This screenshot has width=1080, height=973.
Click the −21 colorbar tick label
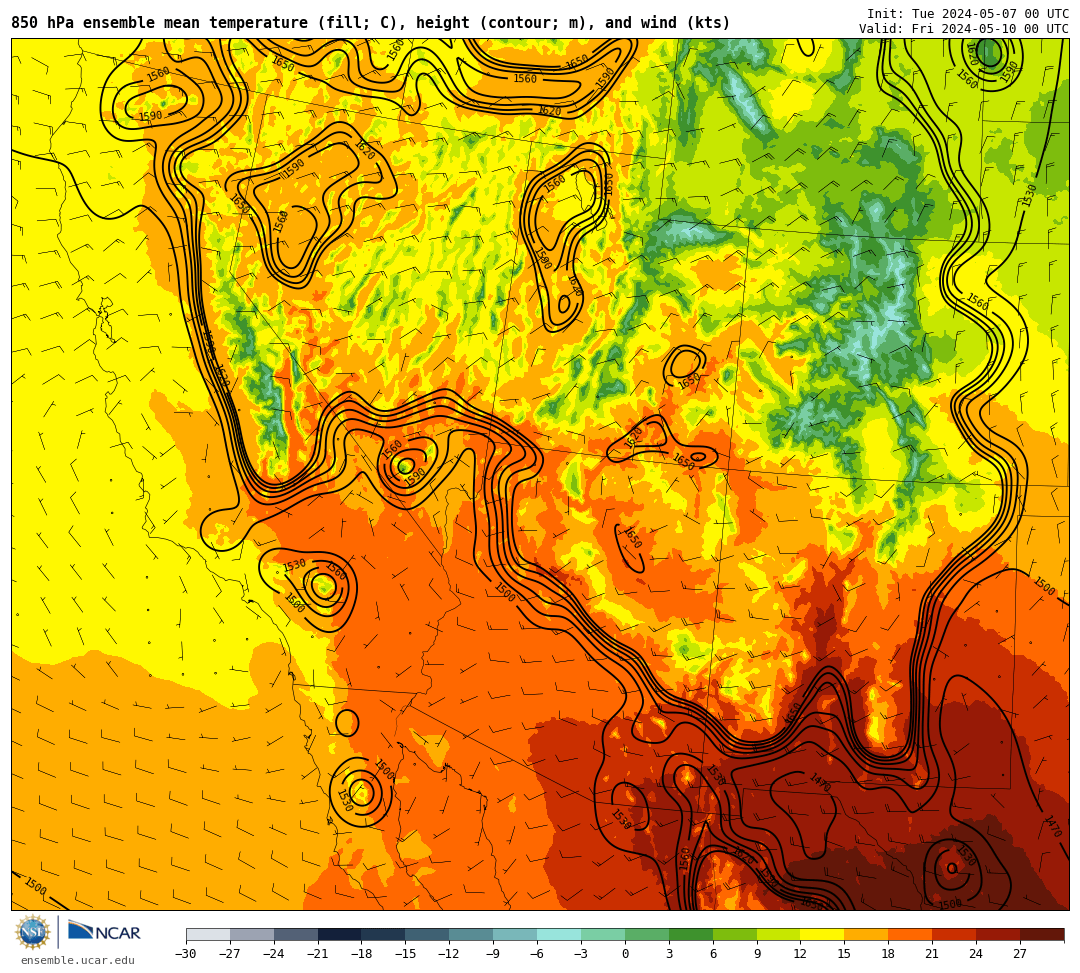pyautogui.click(x=318, y=954)
